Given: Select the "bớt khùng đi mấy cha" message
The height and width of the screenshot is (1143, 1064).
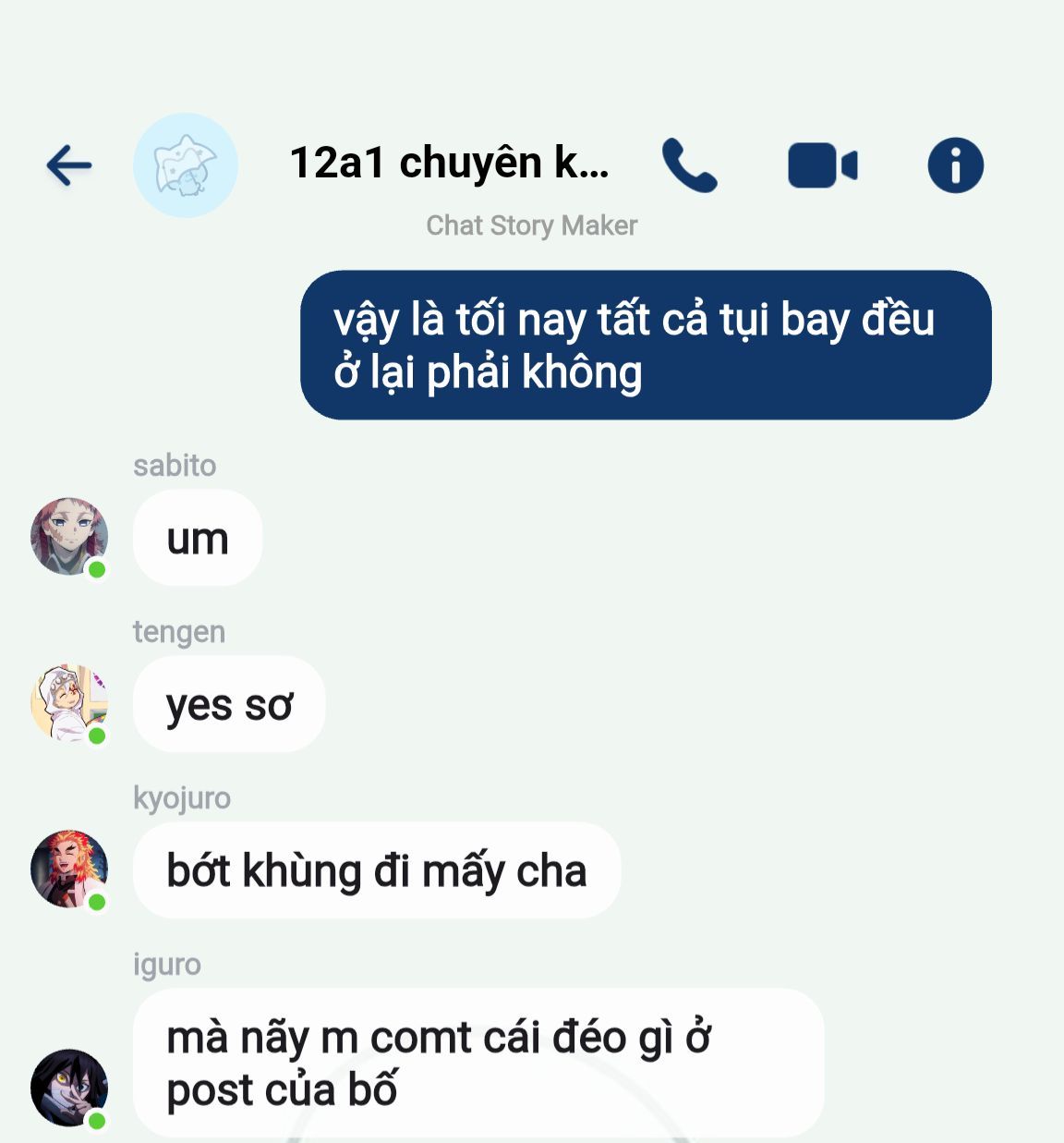Looking at the screenshot, I should click(x=377, y=870).
